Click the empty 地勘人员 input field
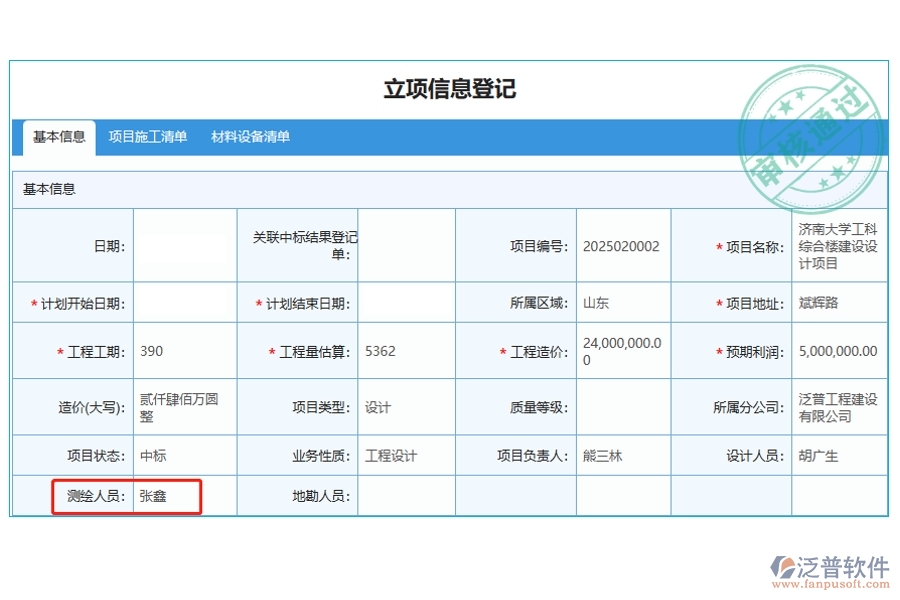 point(405,496)
